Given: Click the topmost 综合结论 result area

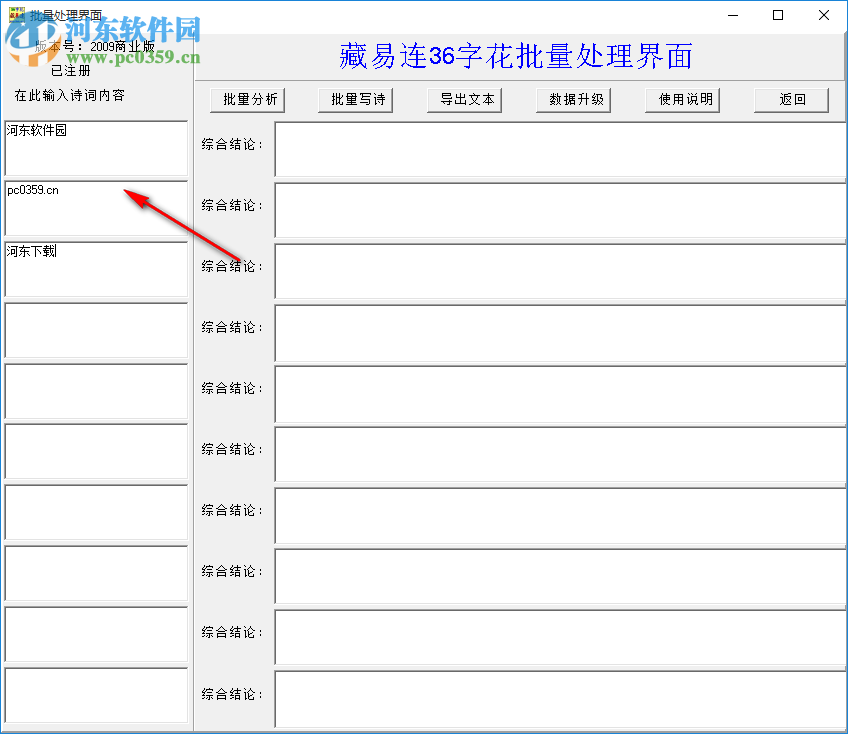Looking at the screenshot, I should coord(560,150).
